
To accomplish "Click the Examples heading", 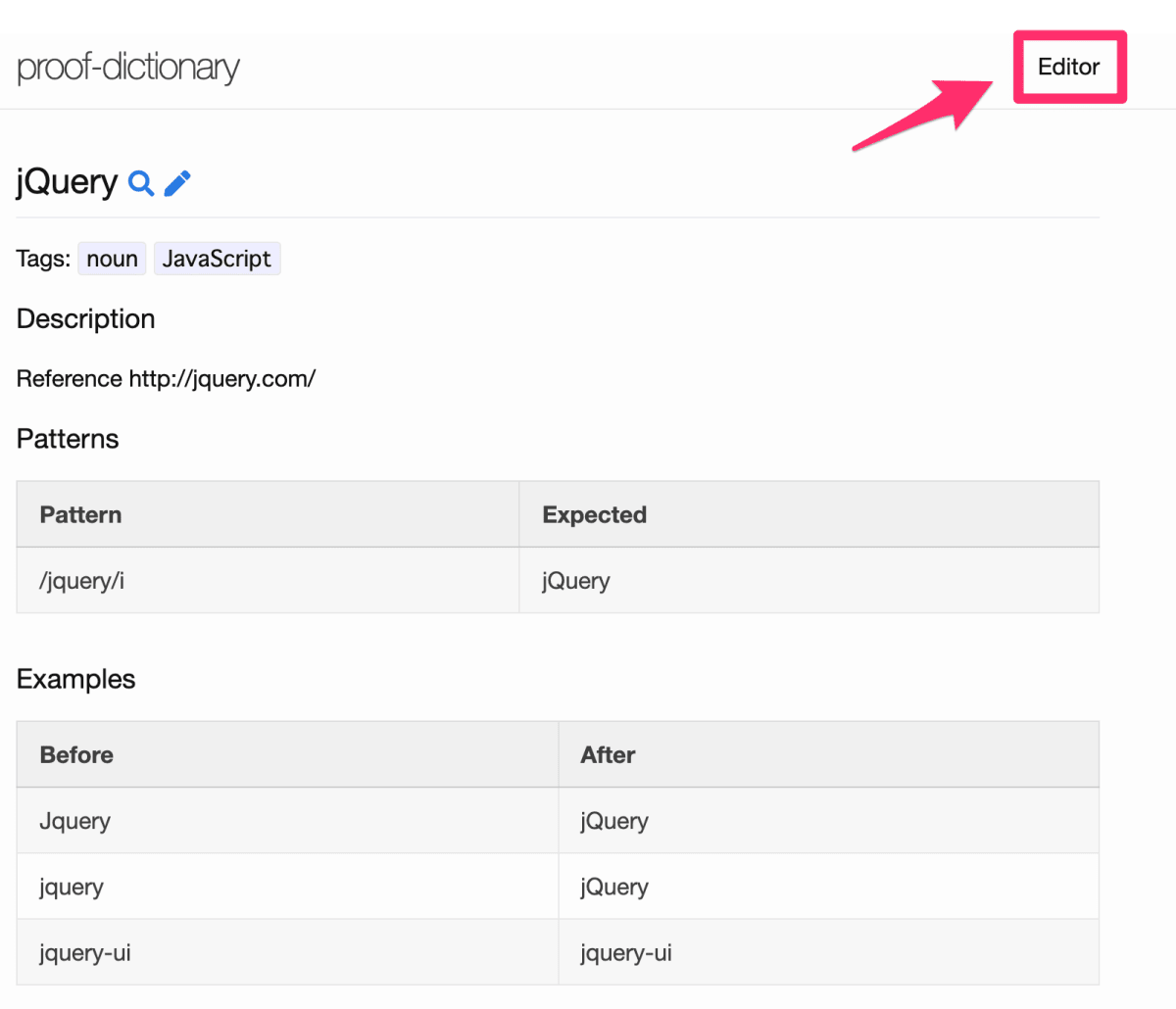I will coord(76,680).
